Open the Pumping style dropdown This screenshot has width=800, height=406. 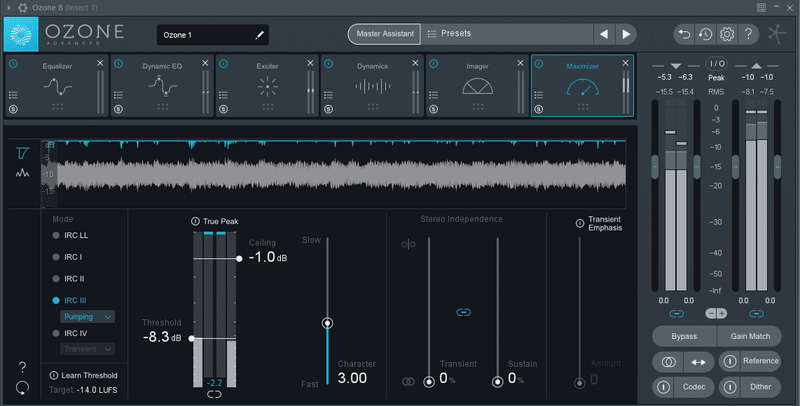pyautogui.click(x=87, y=317)
